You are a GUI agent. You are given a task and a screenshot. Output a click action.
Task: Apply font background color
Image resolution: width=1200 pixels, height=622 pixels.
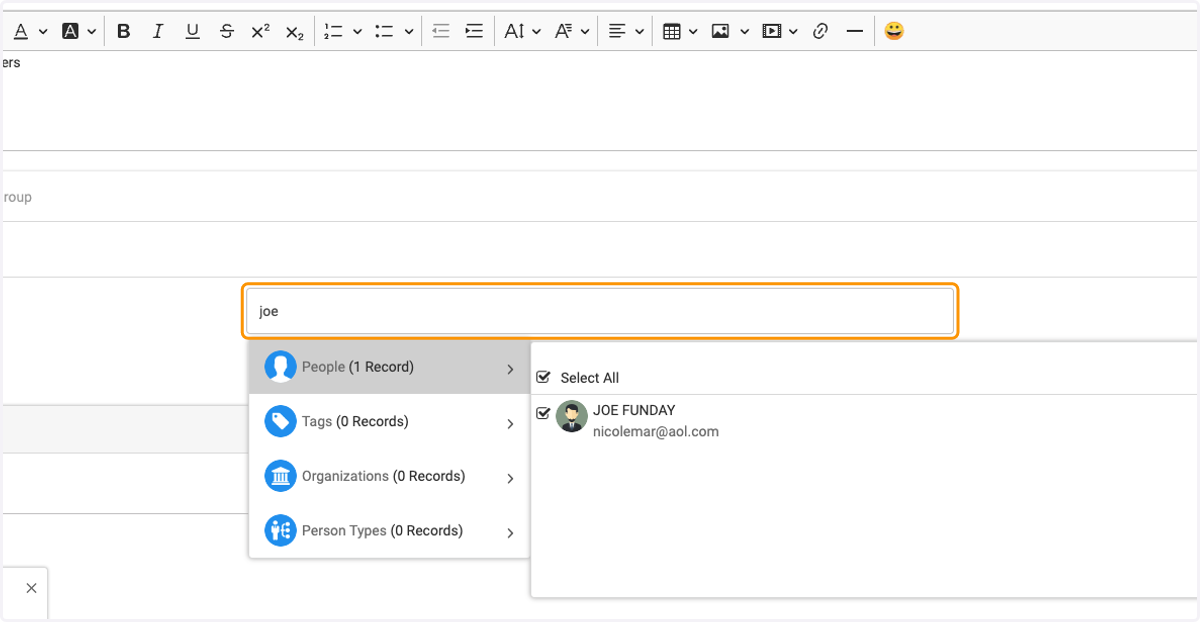(x=70, y=31)
